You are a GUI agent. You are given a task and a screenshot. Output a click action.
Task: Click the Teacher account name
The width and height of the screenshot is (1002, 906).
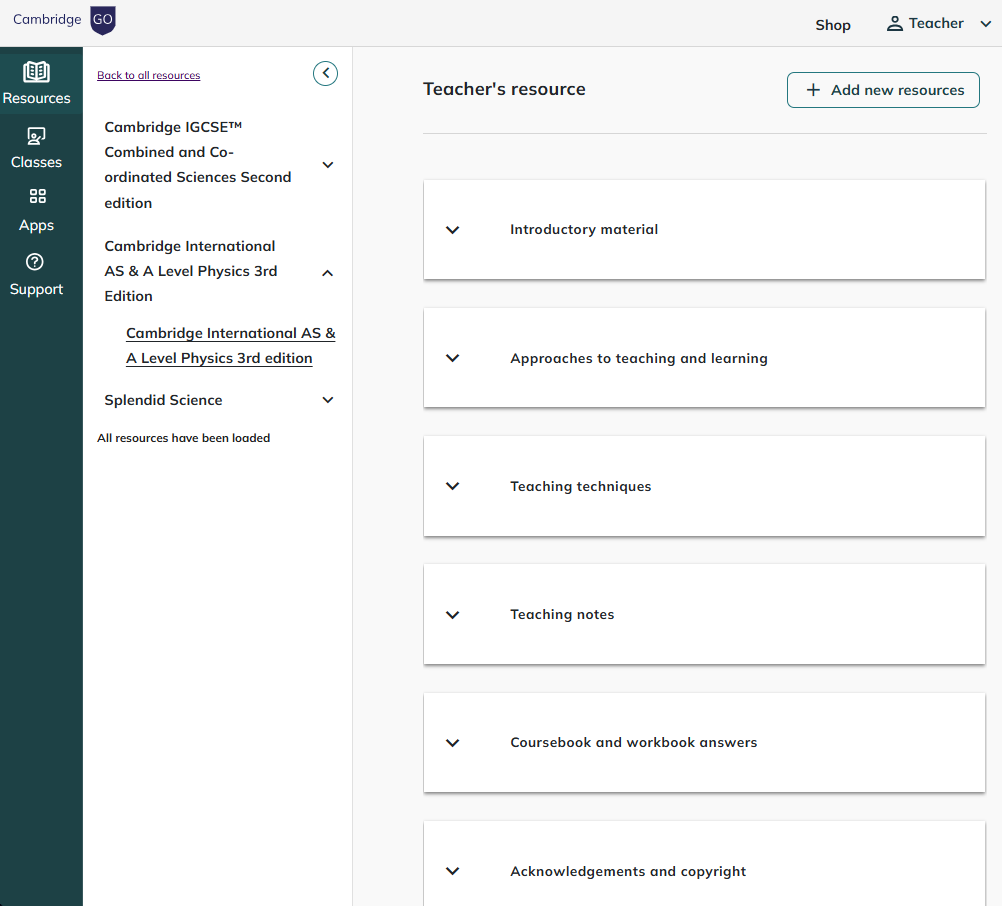(936, 24)
